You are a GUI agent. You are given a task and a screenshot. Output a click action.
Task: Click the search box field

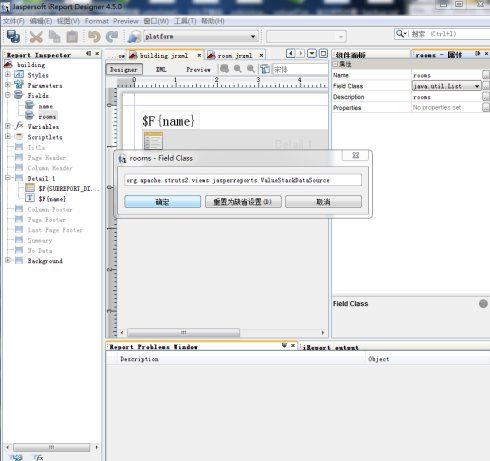tap(442, 34)
